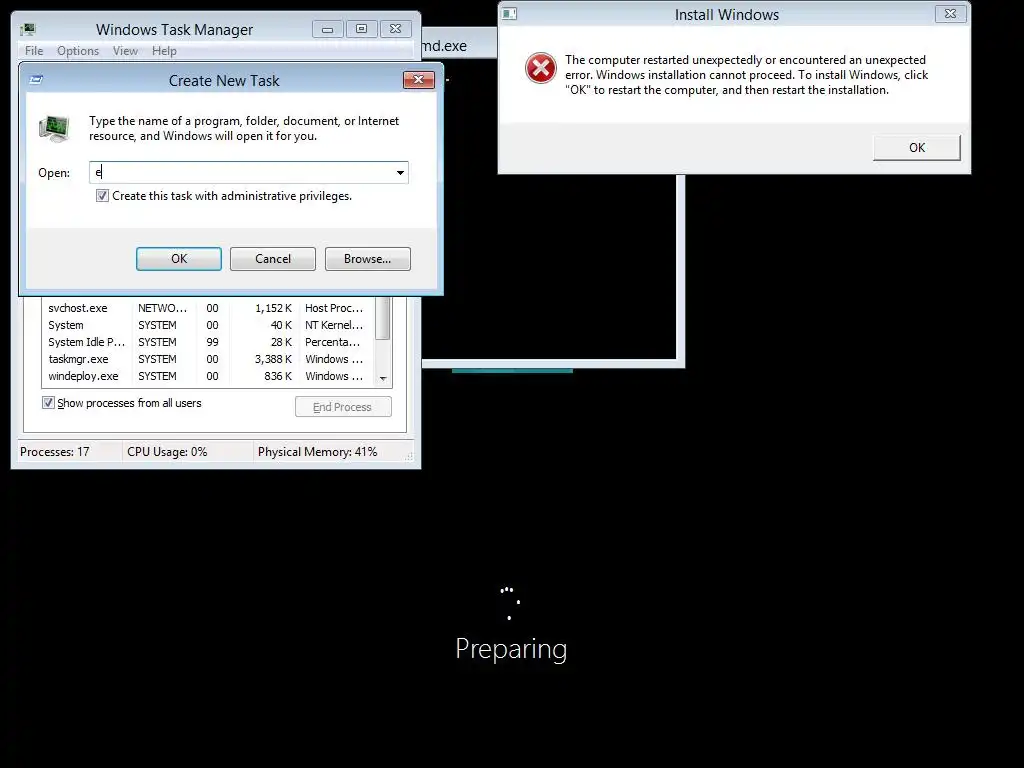Click the 99 CPU value for System Idle
This screenshot has height=768, width=1024.
(212, 342)
